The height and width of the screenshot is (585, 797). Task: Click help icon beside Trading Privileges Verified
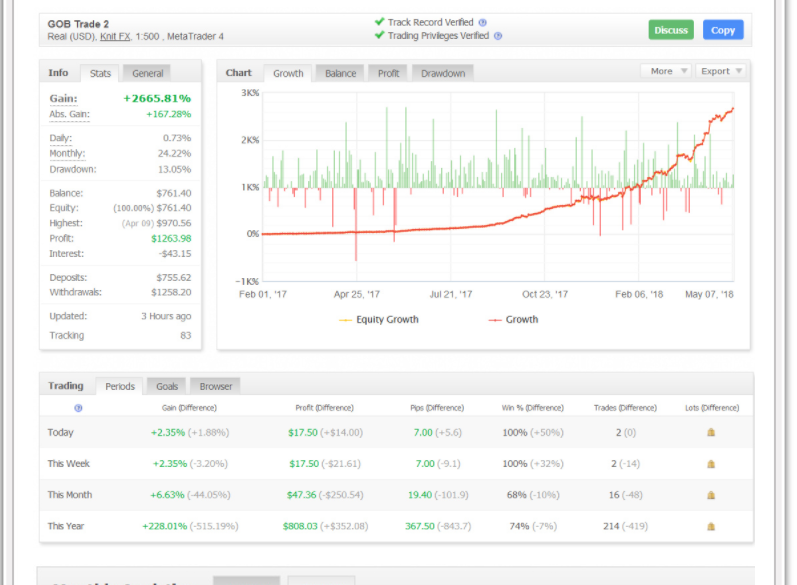[498, 36]
